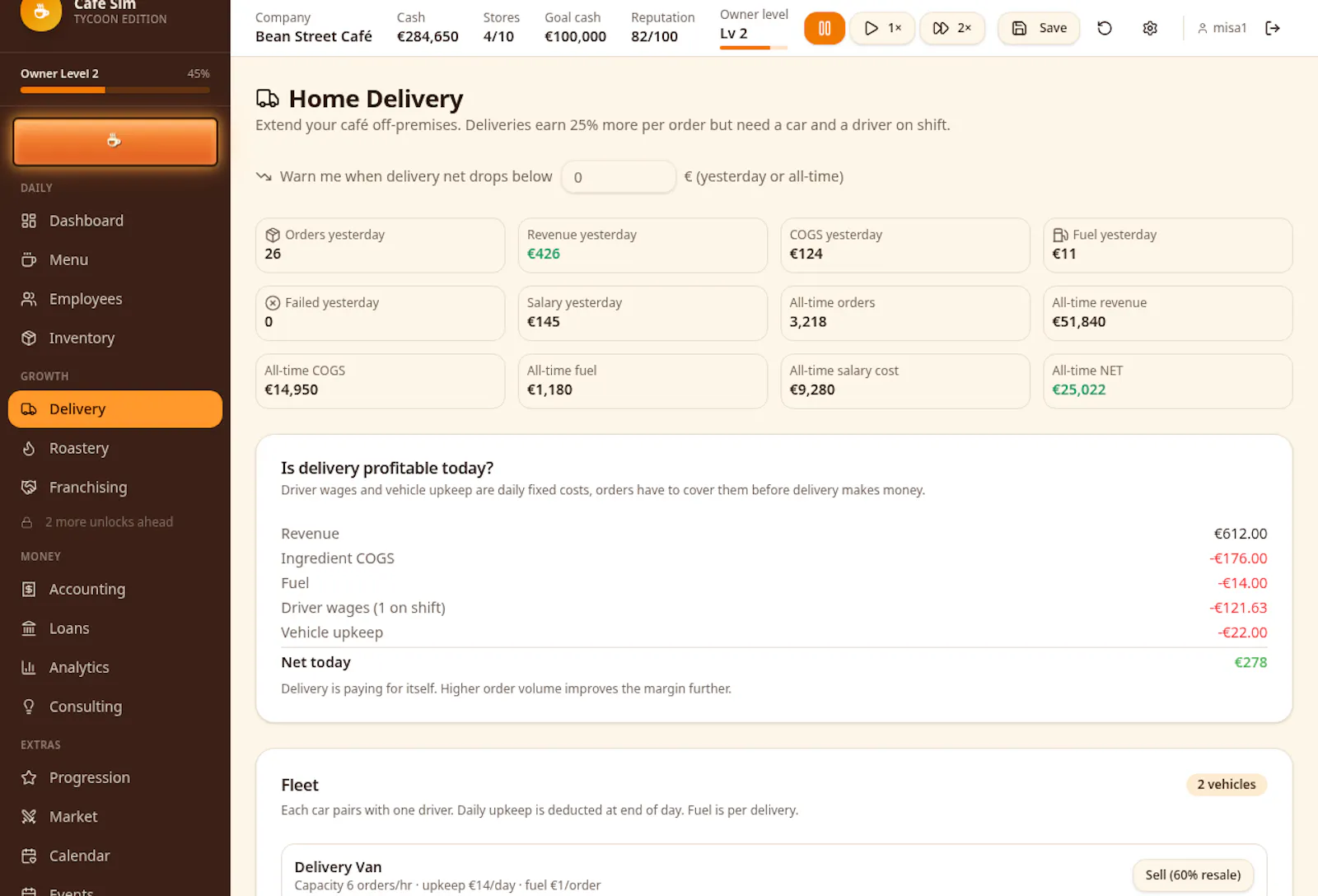
Task: Open the Market page
Action: [115, 817]
